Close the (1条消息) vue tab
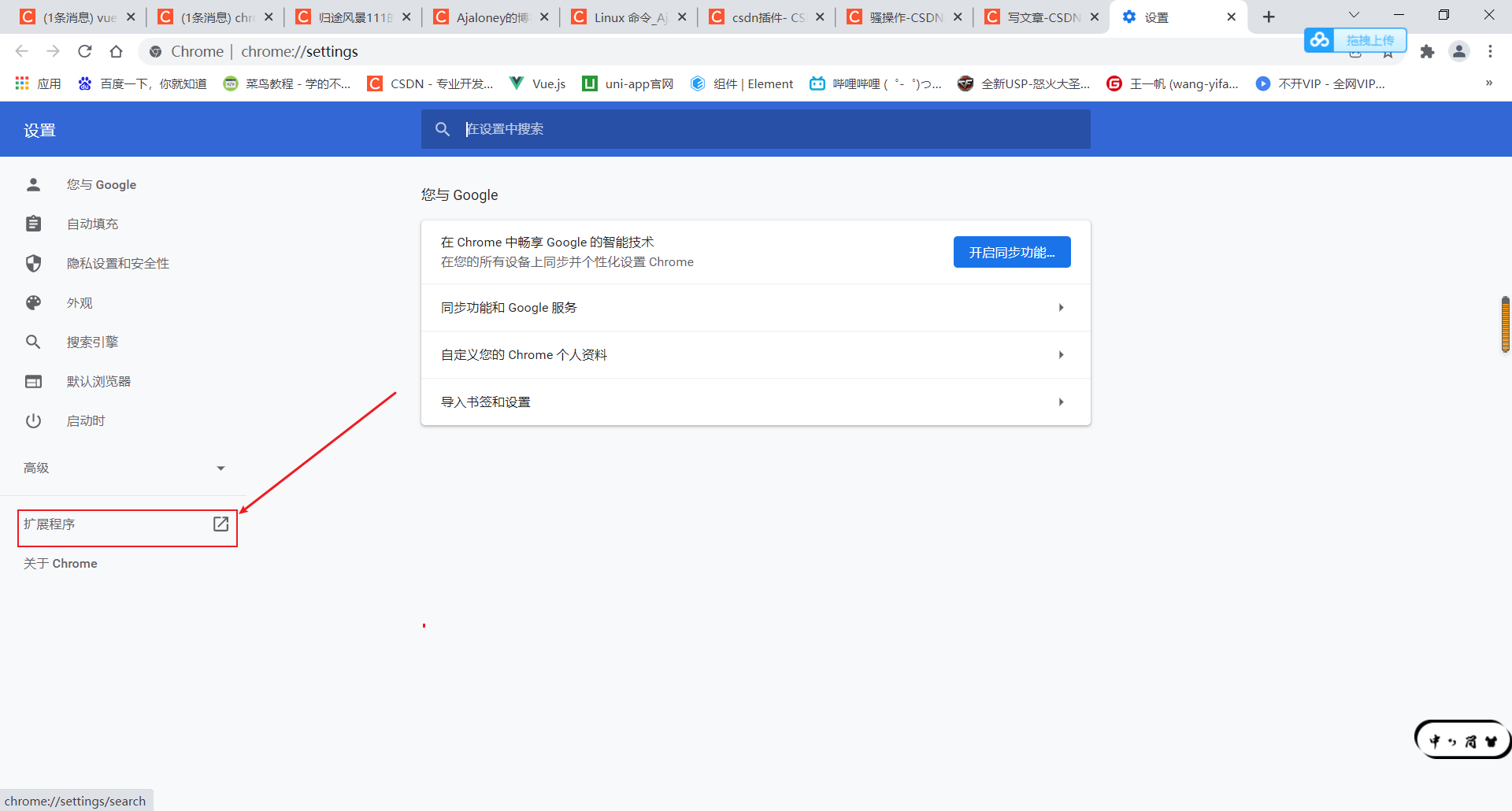This screenshot has width=1512, height=811. point(131,17)
